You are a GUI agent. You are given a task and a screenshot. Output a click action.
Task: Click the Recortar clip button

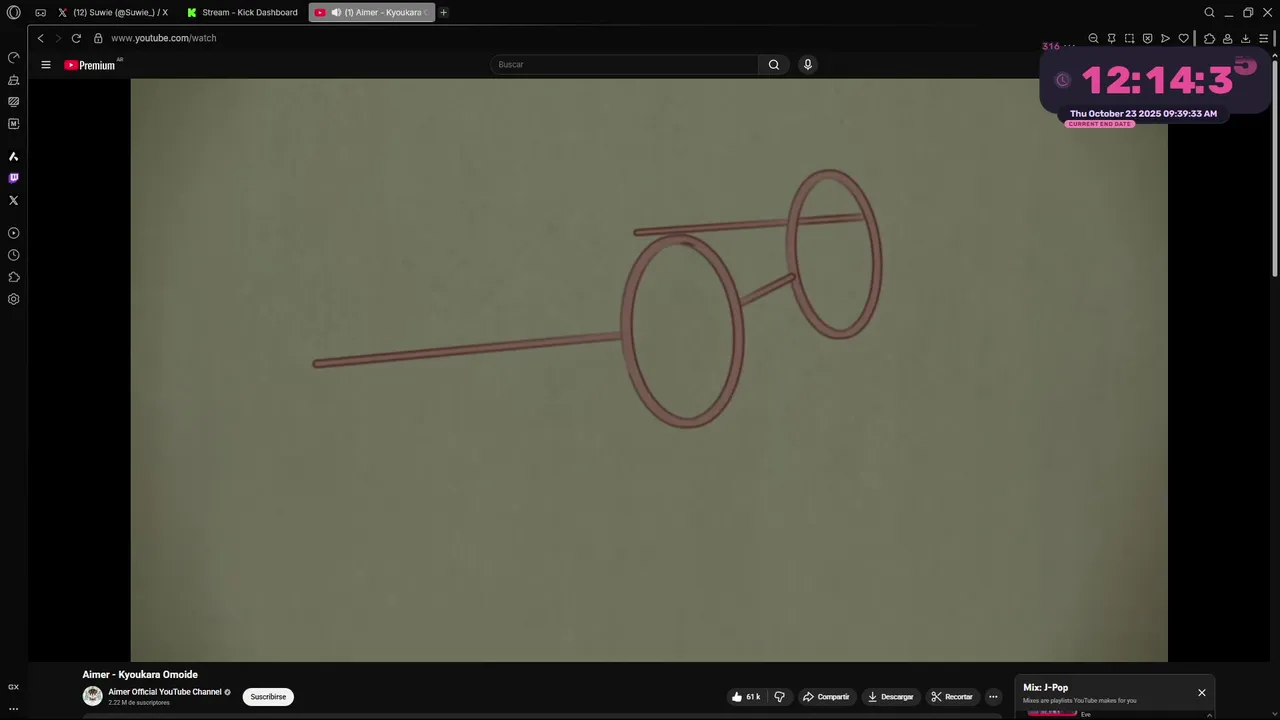(951, 697)
